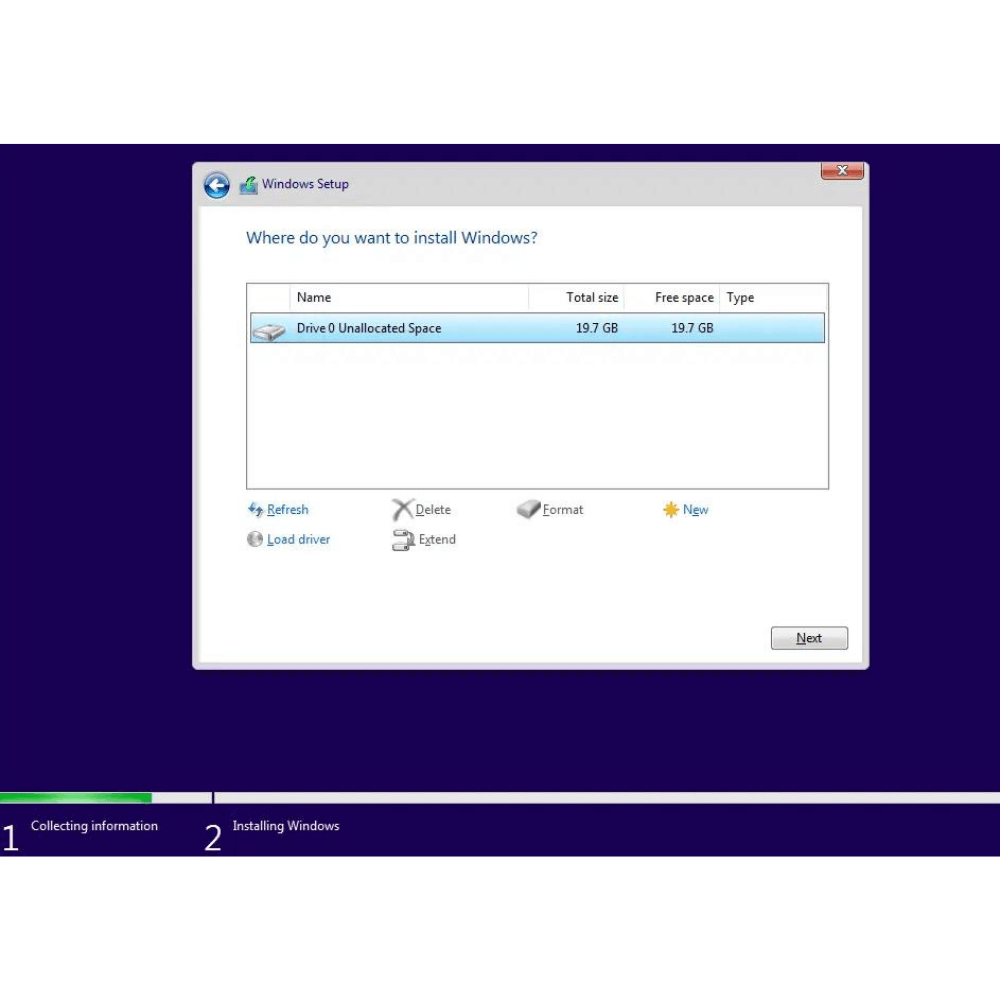Viewport: 1000px width, 1000px height.
Task: Click the Format disk icon
Action: (528, 510)
